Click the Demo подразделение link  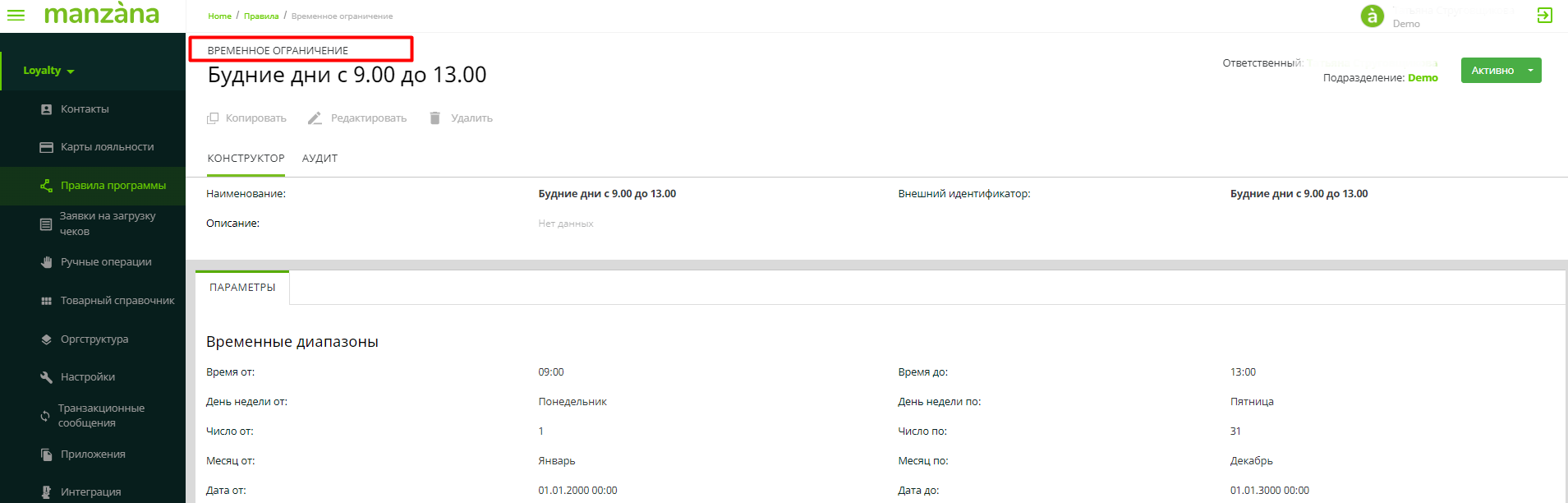tap(1423, 78)
